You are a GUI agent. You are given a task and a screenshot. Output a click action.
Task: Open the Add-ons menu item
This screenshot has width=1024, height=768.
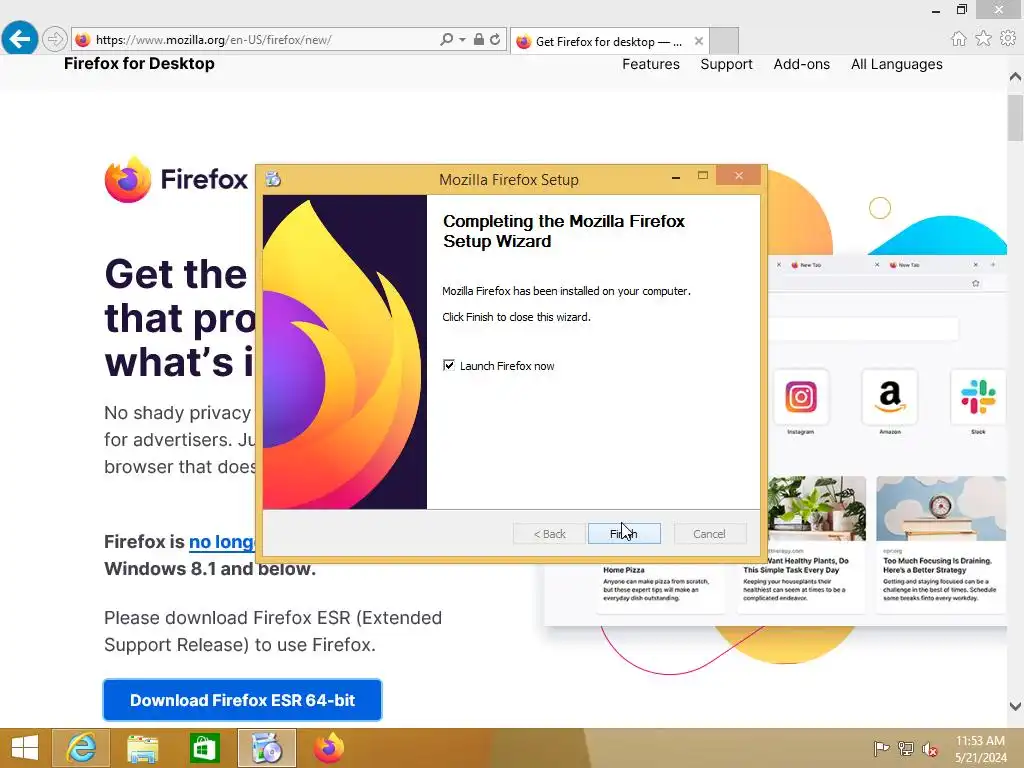[x=801, y=64]
